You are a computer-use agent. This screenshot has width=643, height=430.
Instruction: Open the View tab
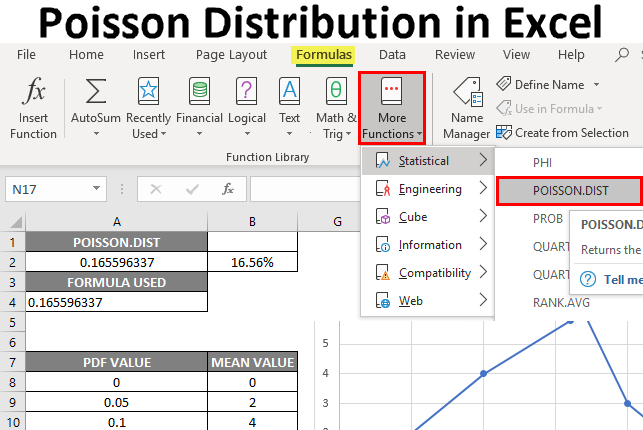point(516,55)
